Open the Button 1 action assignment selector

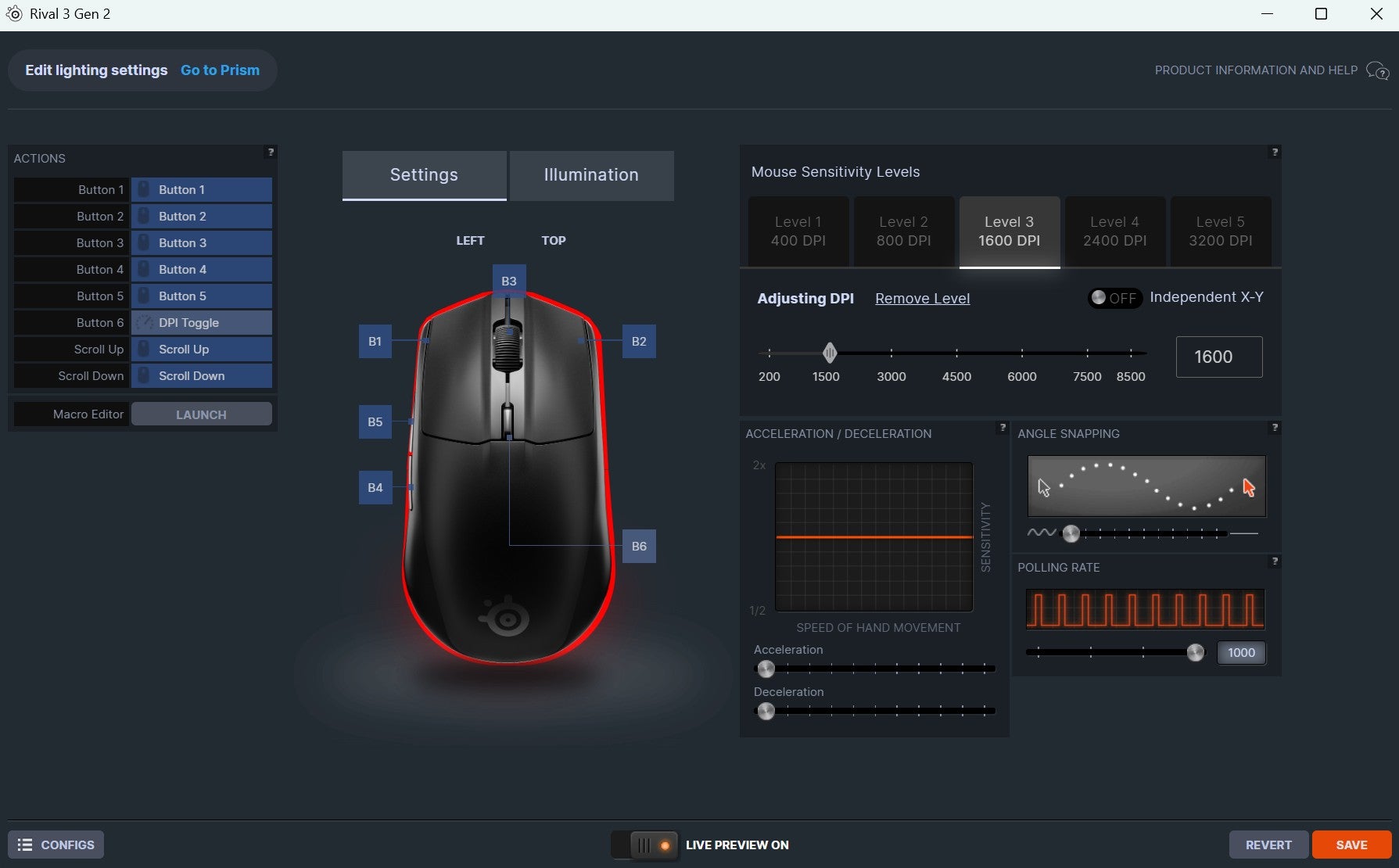201,190
